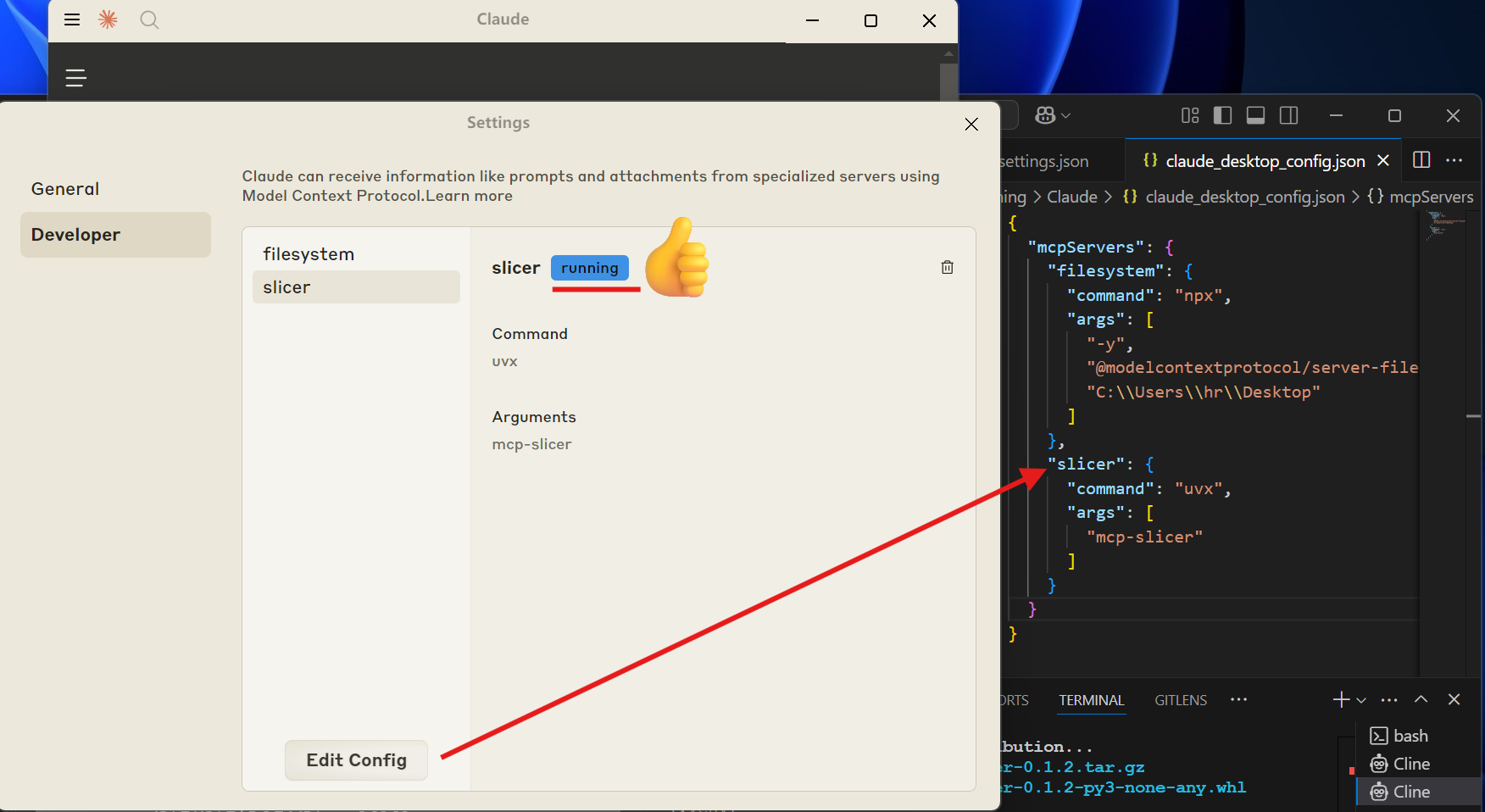Click the running status badge
Viewport: 1485px width, 812px height.
point(590,268)
